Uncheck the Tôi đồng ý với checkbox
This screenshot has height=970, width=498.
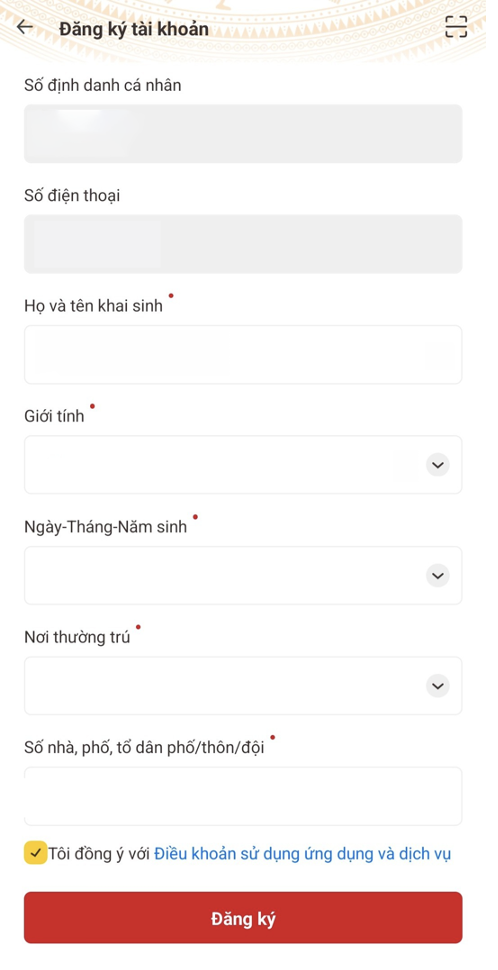tap(35, 853)
